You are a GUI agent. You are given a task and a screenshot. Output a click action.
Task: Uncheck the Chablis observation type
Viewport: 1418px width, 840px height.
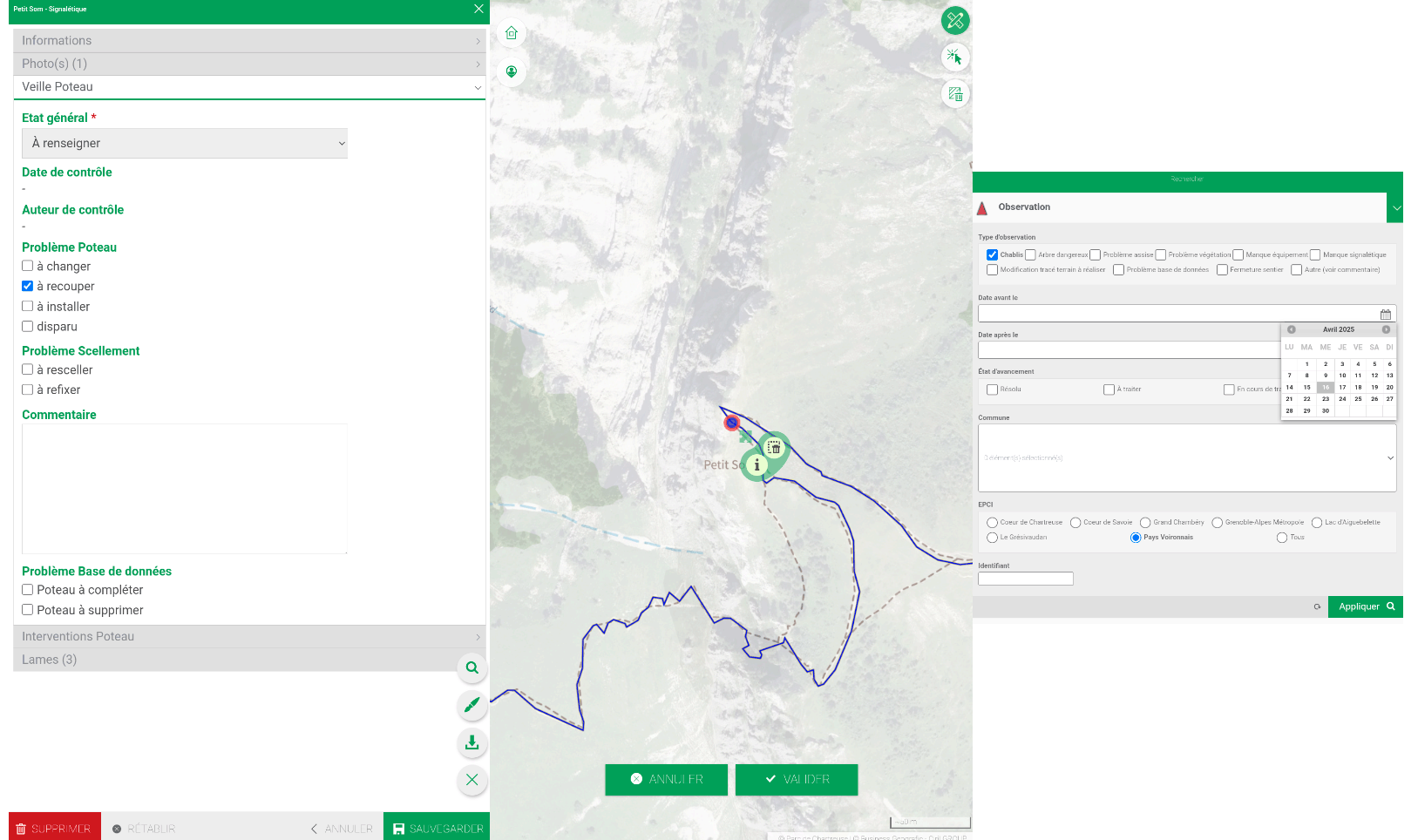click(992, 255)
